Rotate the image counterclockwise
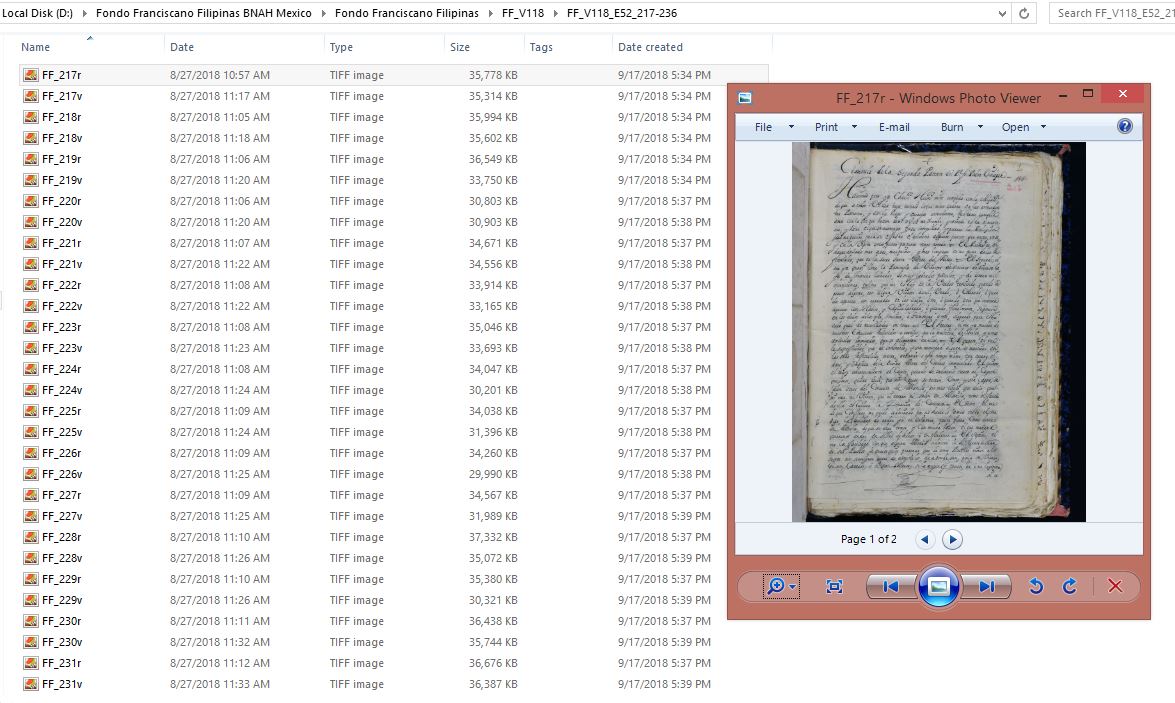The width and height of the screenshot is (1175, 703). click(x=1036, y=587)
